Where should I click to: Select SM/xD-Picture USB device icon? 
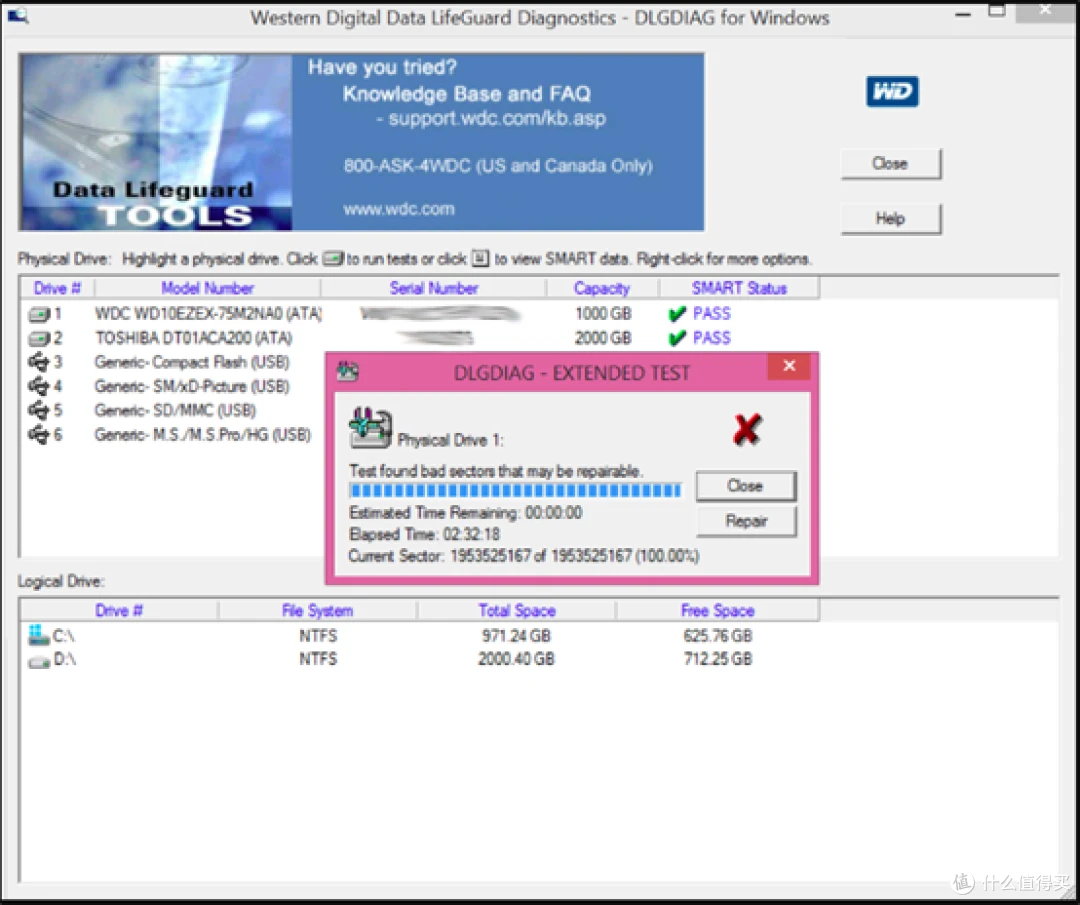[x=39, y=386]
